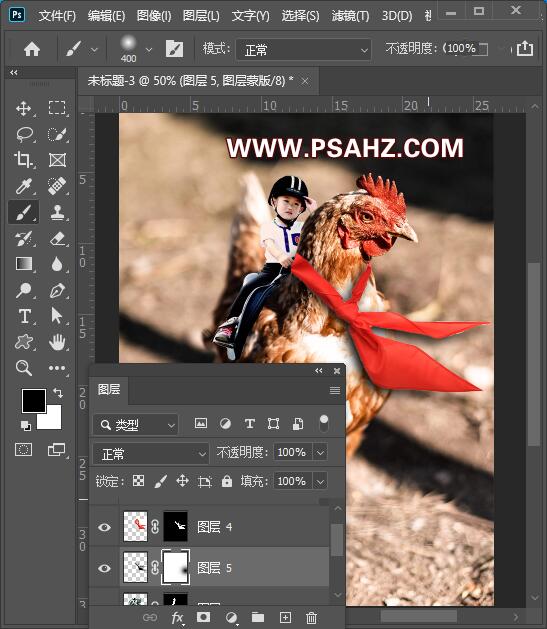Change the screen mode
The image size is (547, 629).
(57, 450)
